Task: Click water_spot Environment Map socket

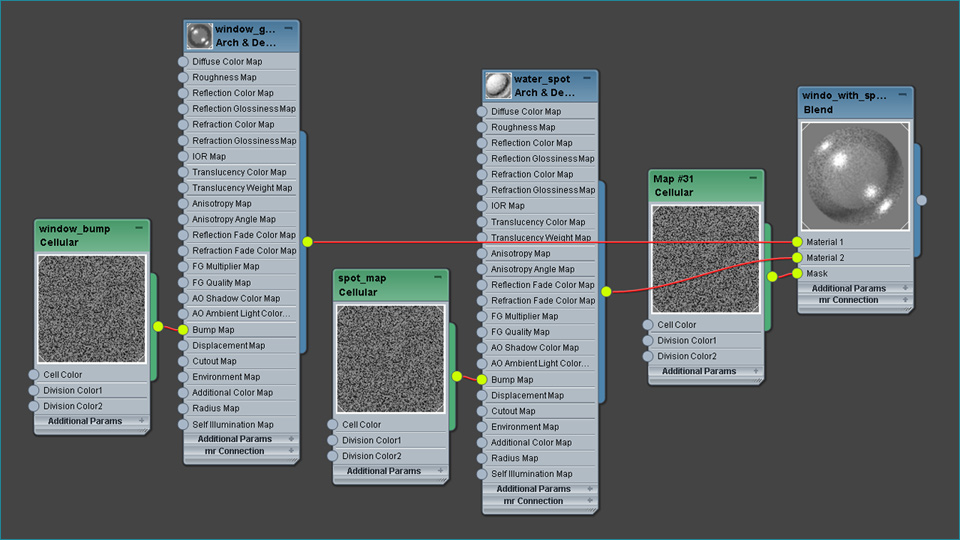Action: point(481,427)
